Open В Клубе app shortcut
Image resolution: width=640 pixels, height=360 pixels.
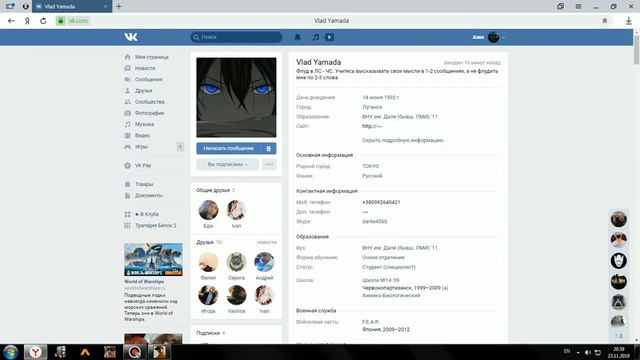point(147,214)
